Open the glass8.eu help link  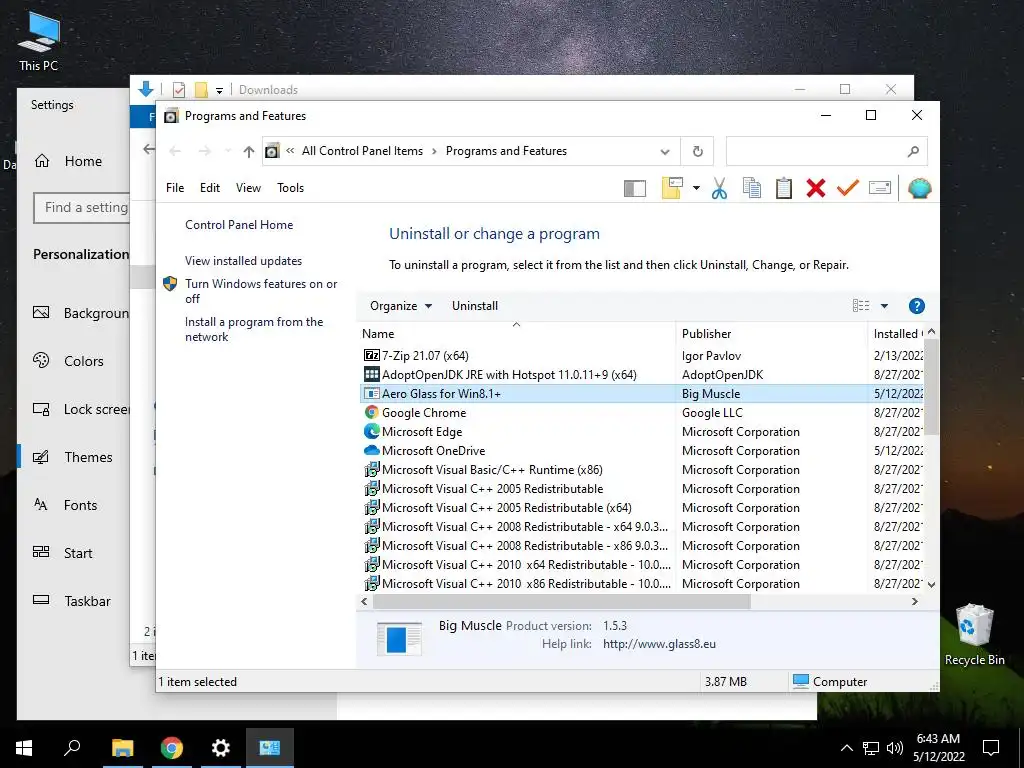pyautogui.click(x=659, y=644)
